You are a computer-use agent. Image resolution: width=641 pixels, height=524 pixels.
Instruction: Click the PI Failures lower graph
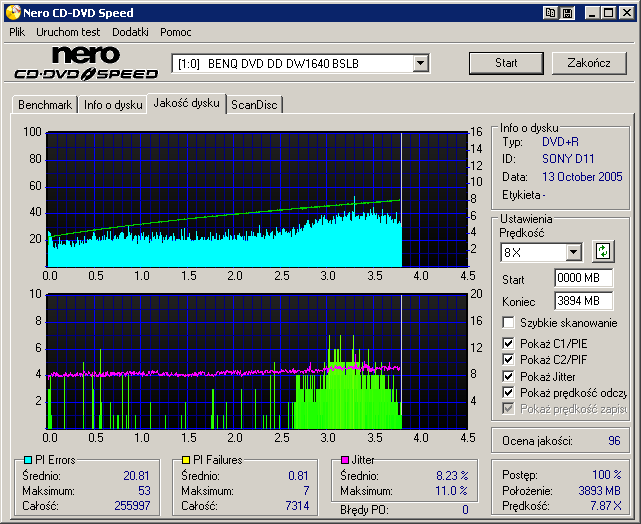[257, 361]
